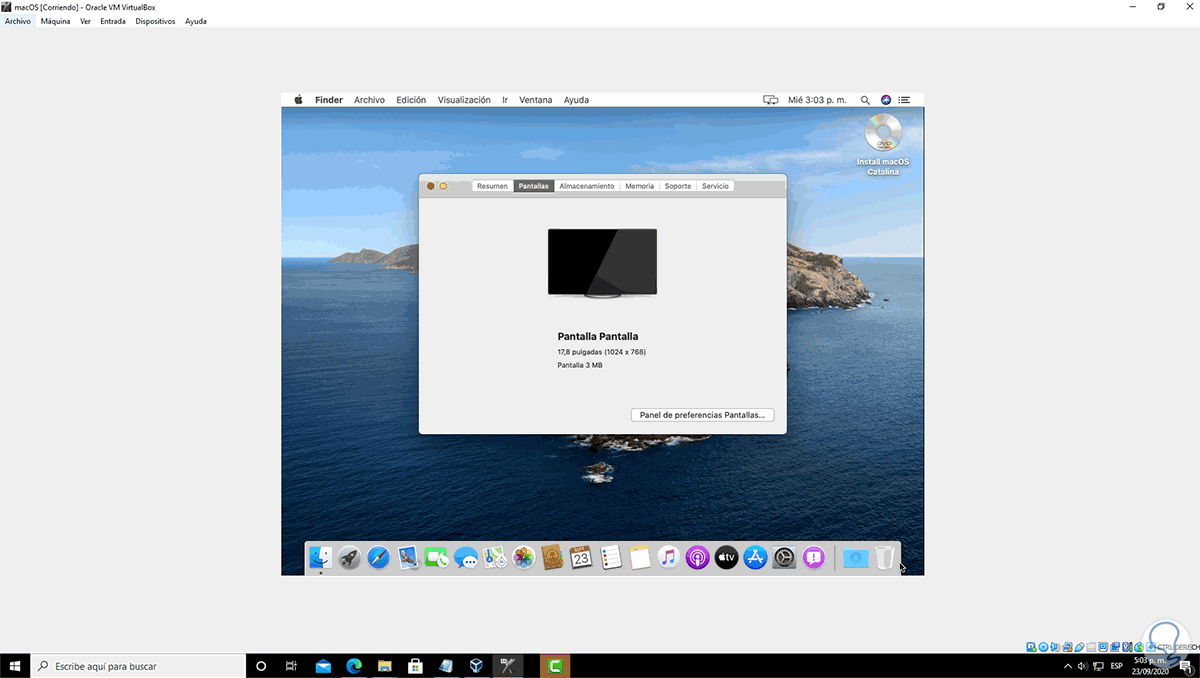This screenshot has height=678, width=1200.
Task: Click VirtualBox optical disk status icon
Action: pos(1043,647)
